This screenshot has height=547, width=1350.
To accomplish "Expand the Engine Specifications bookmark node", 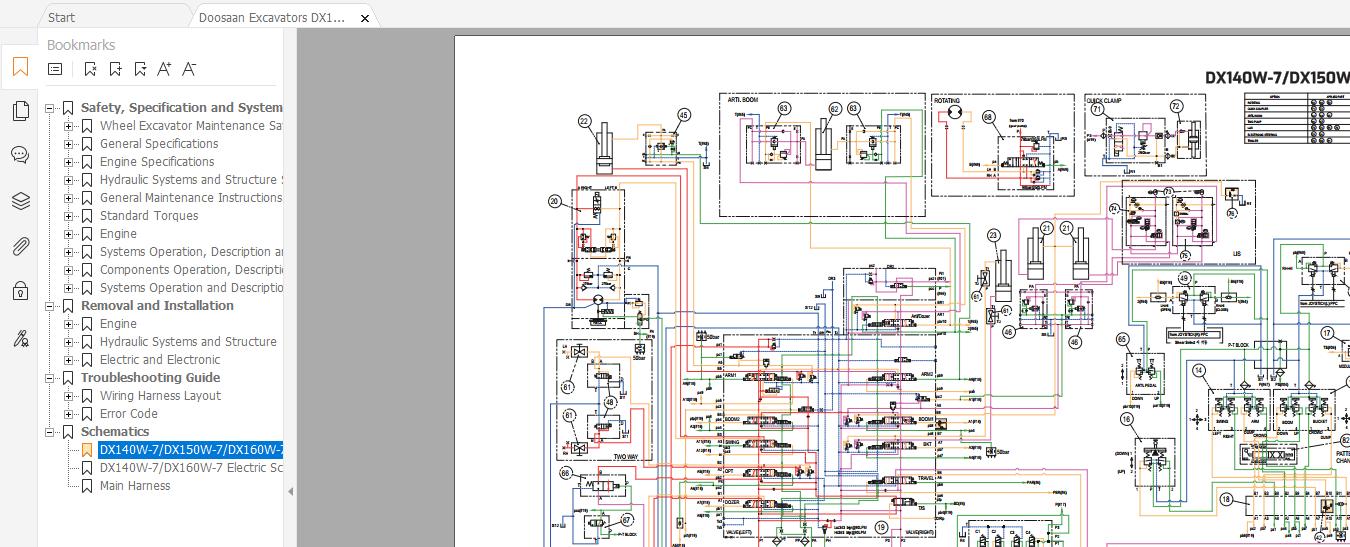I will [x=69, y=162].
